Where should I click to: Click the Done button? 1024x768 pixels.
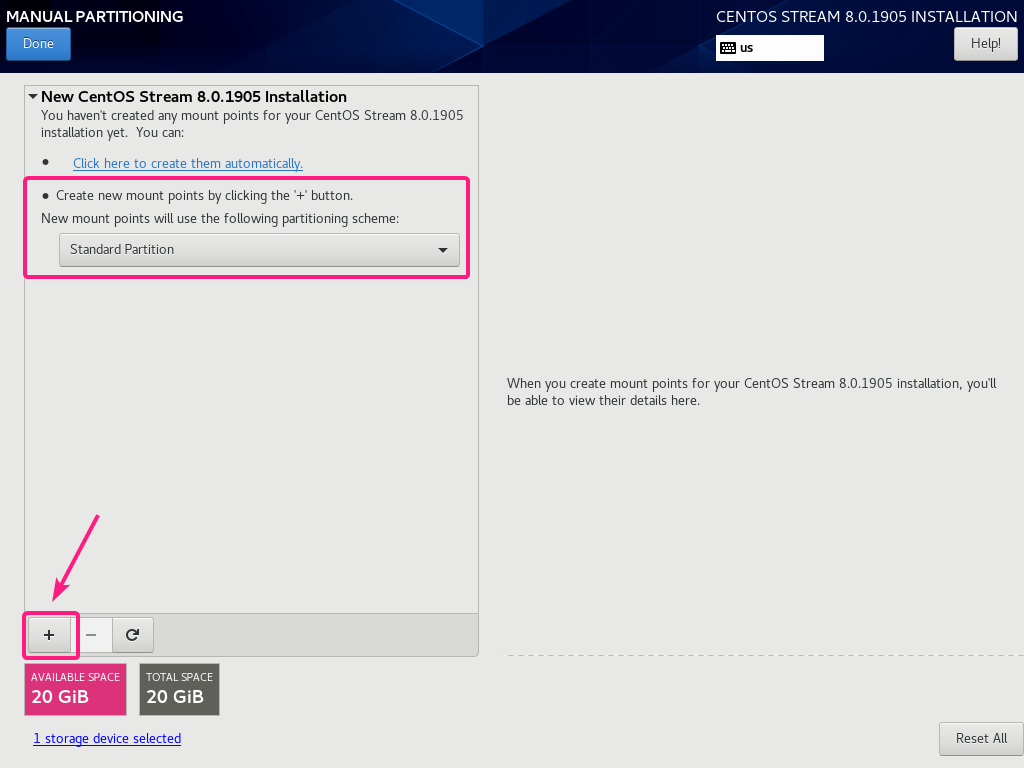[39, 44]
